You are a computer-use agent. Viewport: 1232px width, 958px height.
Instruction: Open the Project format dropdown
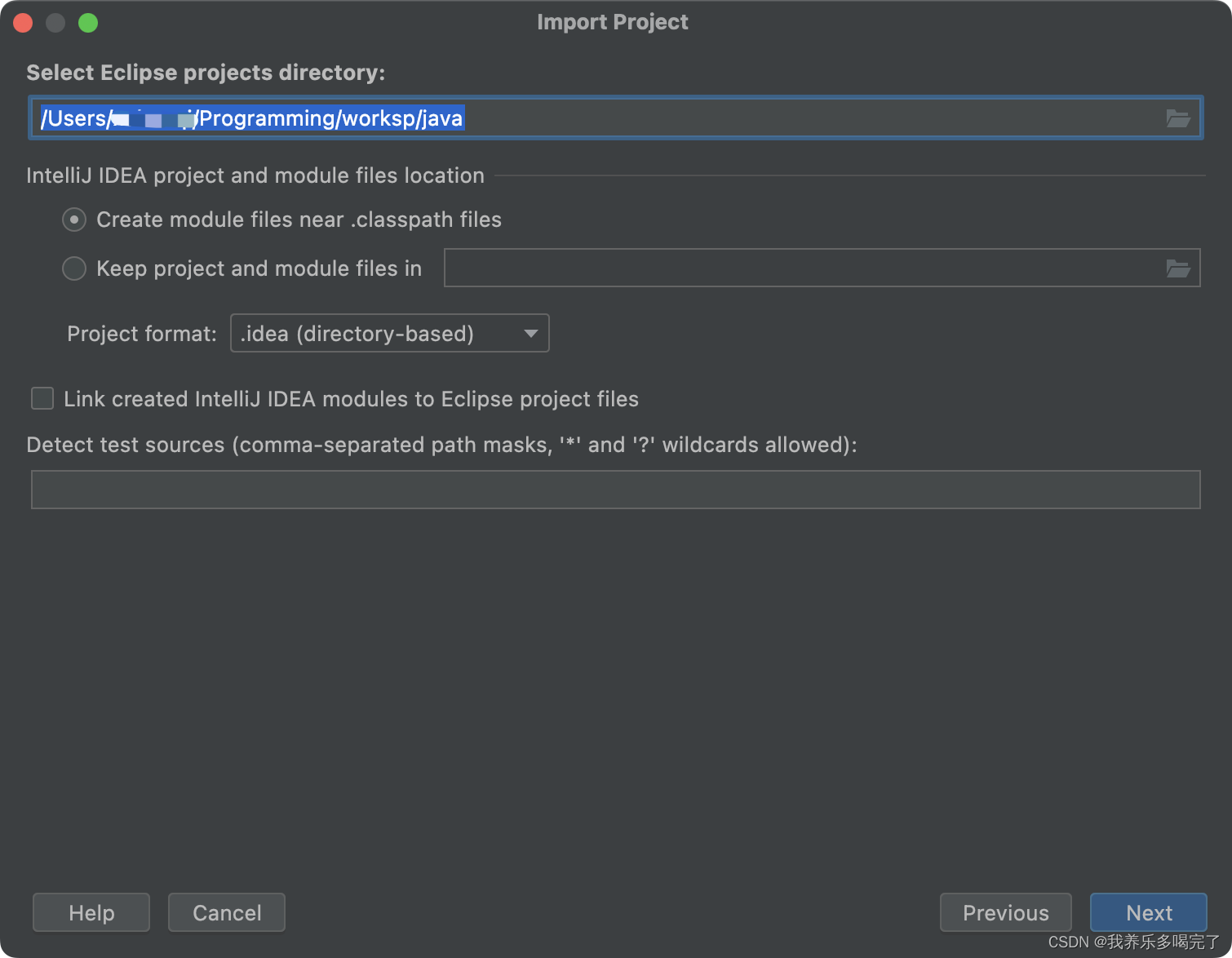[390, 333]
